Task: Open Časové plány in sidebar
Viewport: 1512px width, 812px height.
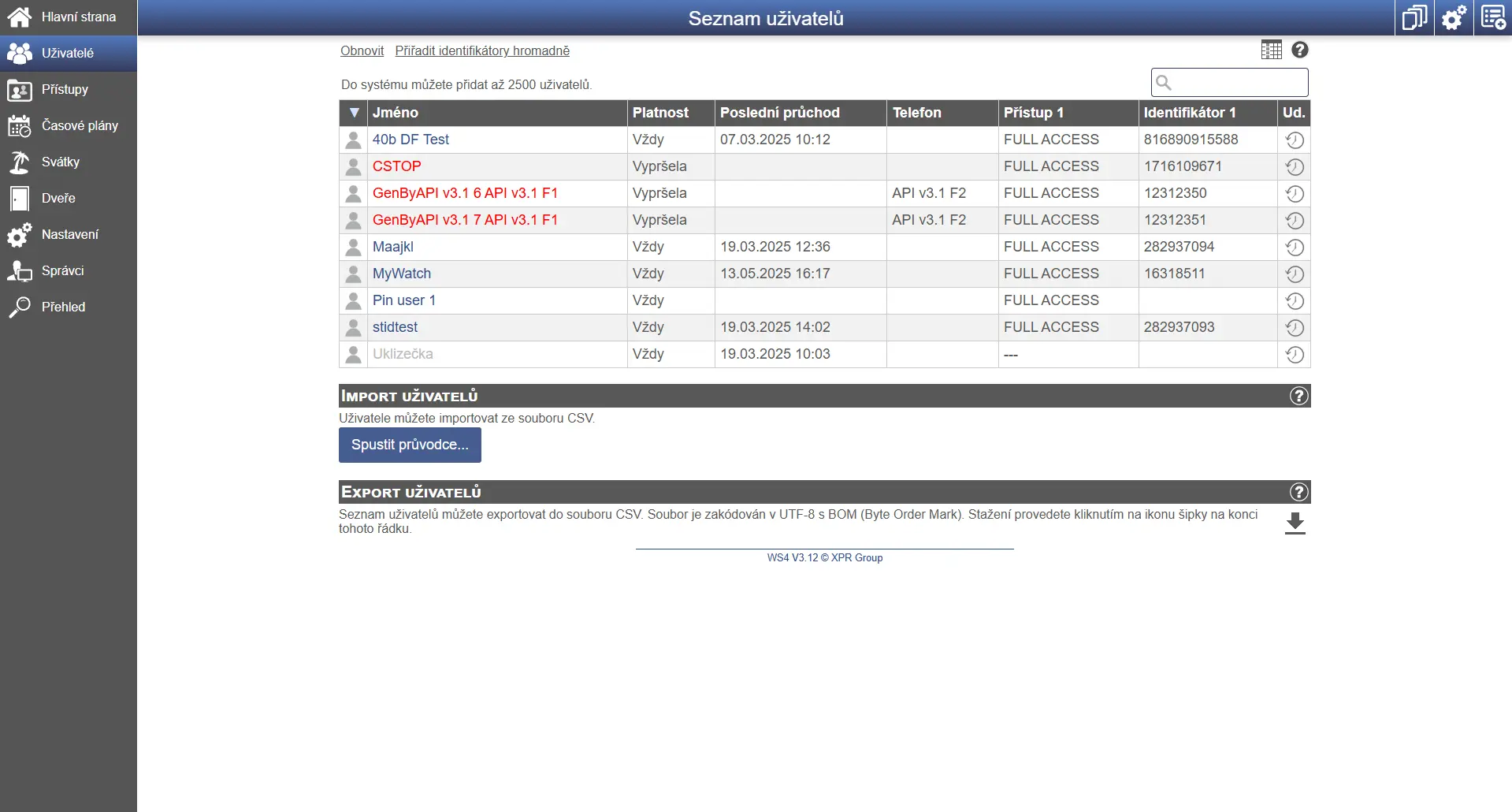Action: (x=79, y=125)
